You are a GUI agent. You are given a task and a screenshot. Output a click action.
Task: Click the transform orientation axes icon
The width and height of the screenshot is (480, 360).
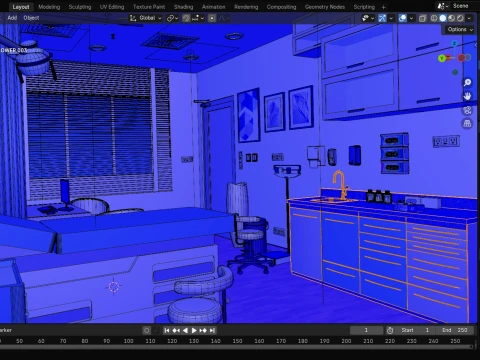pyautogui.click(x=133, y=18)
